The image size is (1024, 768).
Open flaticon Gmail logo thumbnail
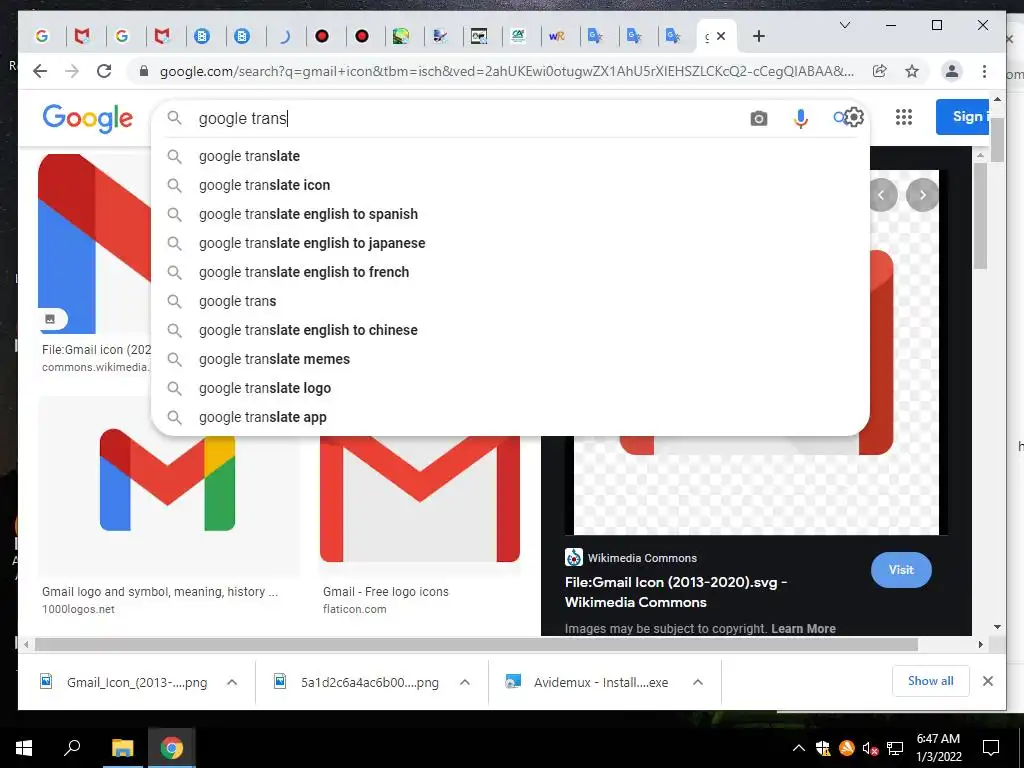tap(420, 500)
